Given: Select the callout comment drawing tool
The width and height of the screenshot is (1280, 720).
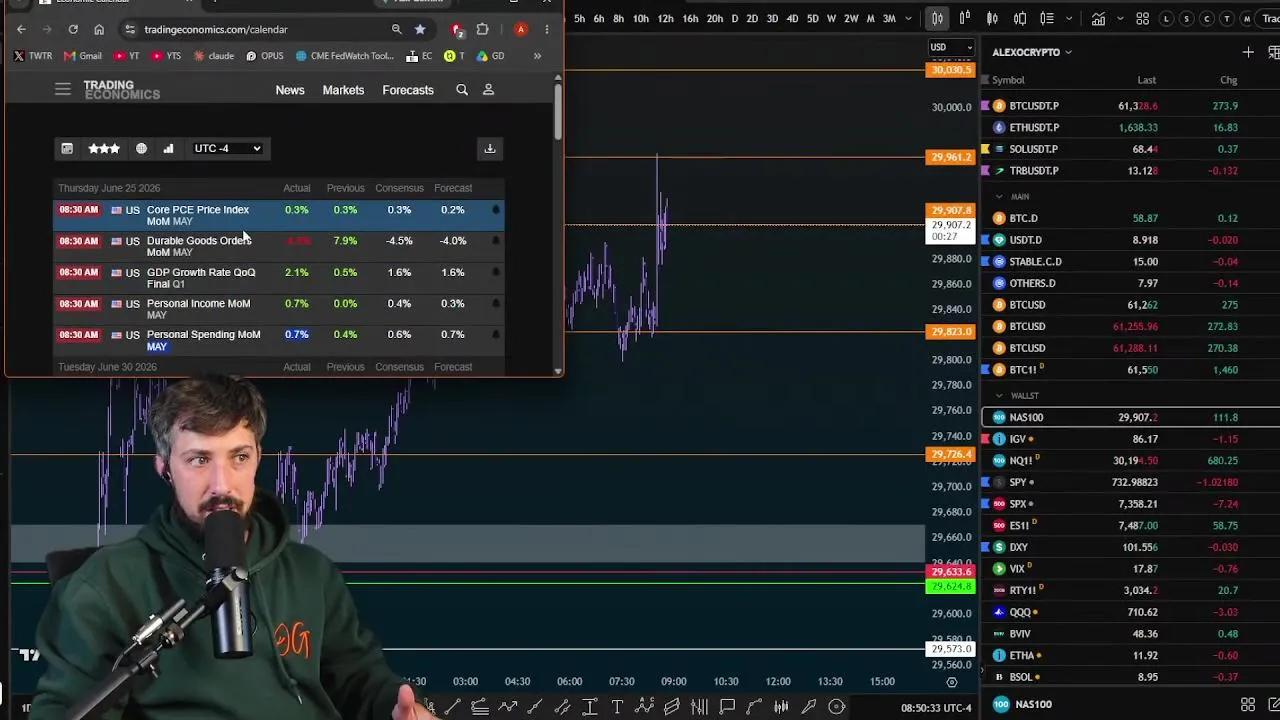Looking at the screenshot, I should [x=727, y=707].
